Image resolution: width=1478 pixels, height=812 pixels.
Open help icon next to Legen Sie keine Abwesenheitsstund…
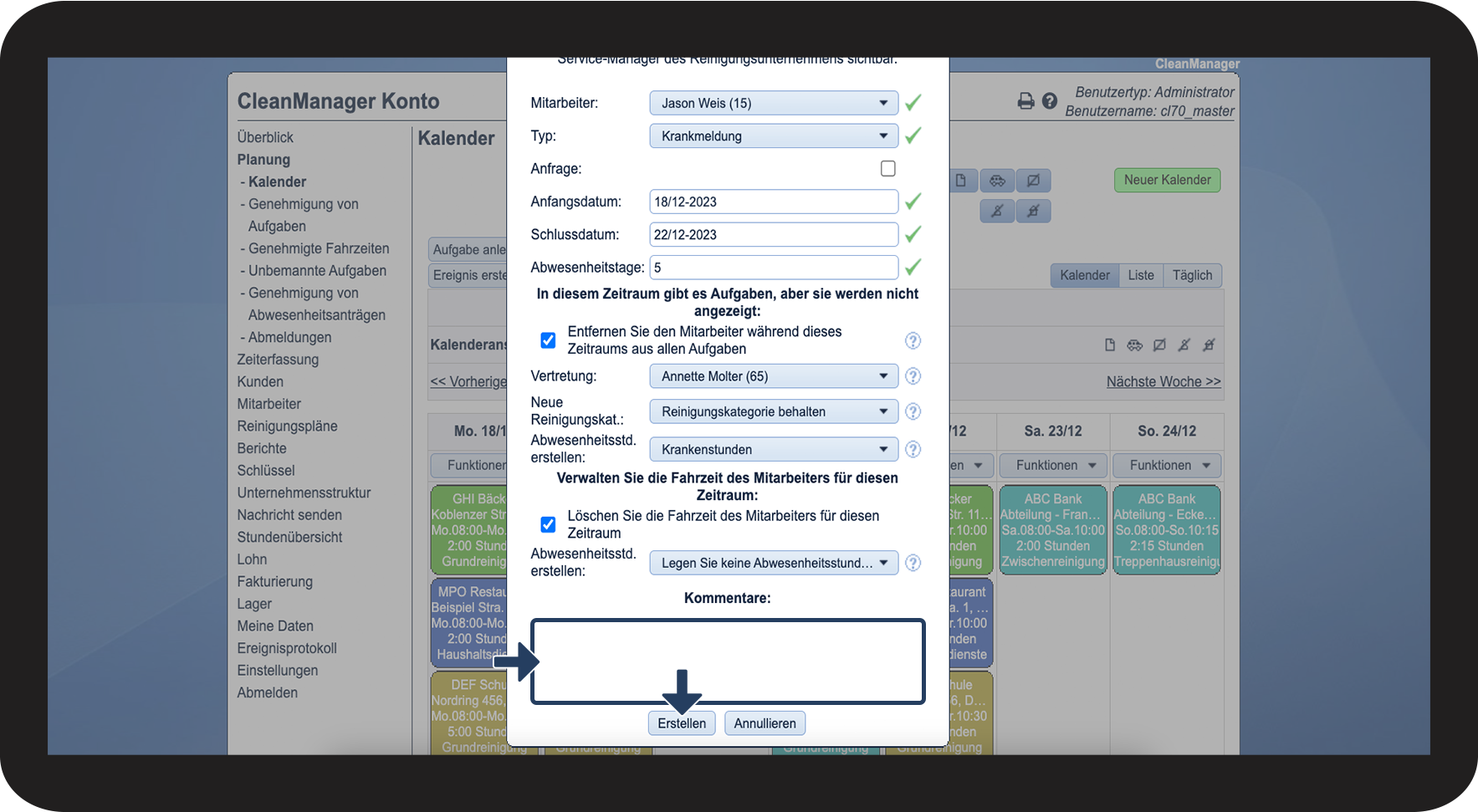[913, 563]
